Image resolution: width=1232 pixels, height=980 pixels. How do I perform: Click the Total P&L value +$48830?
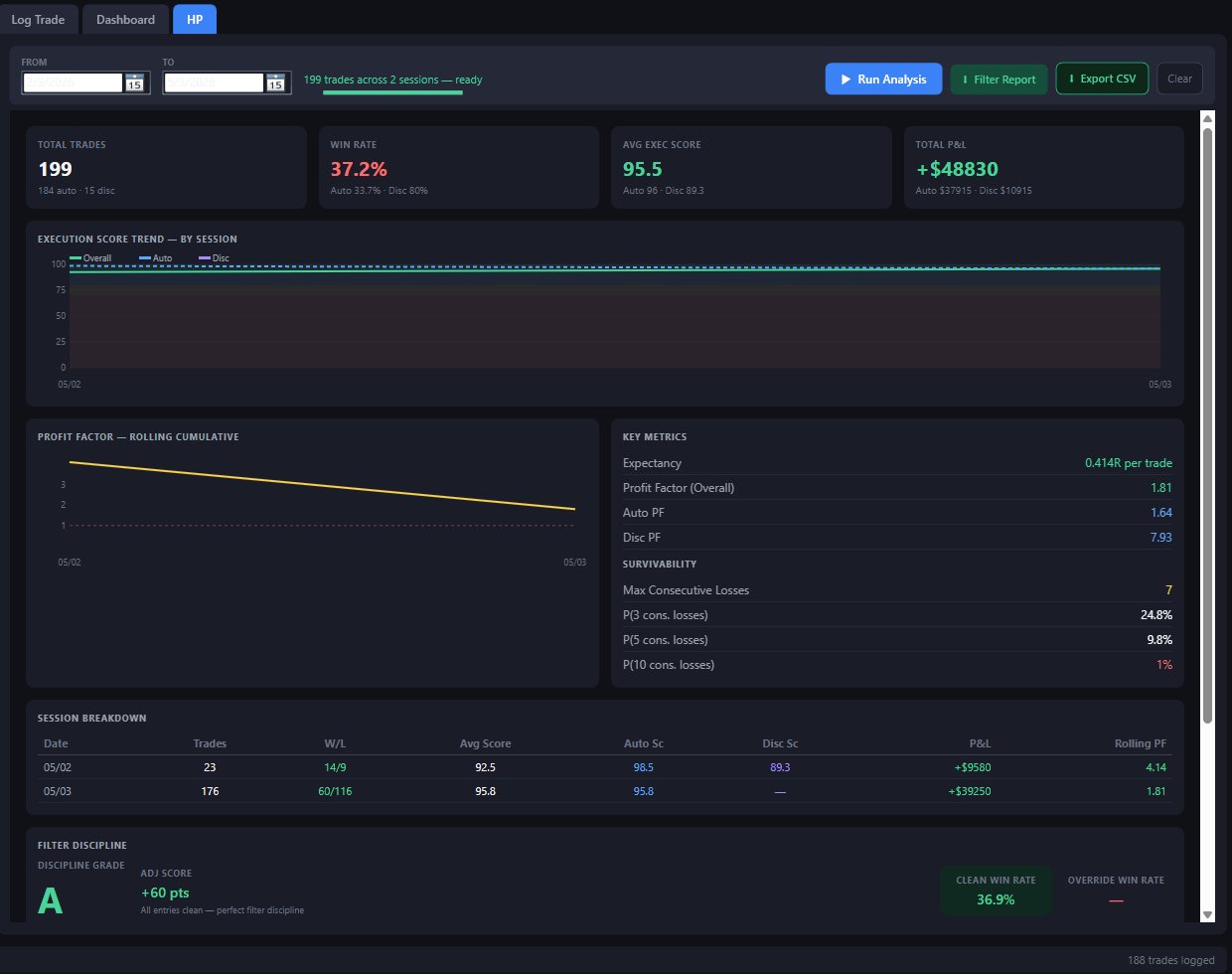click(957, 169)
